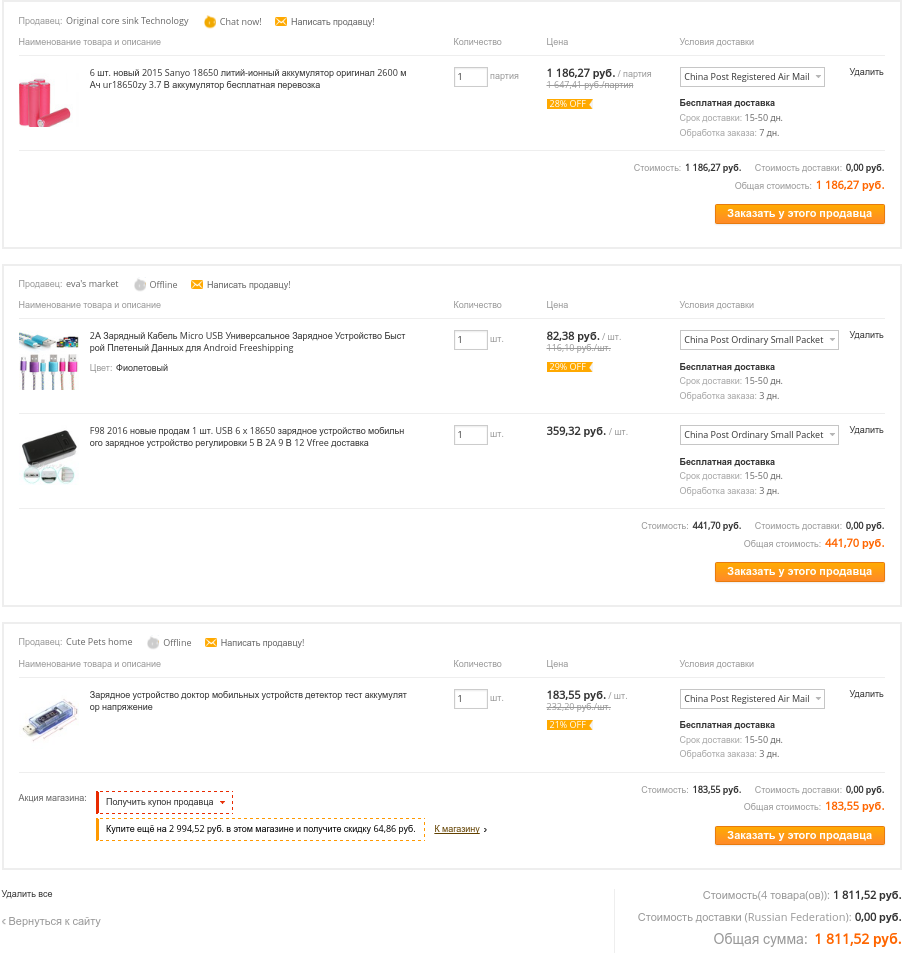Open the pink Sanyo 18650 batteries thumbnail
The height and width of the screenshot is (953, 909).
(x=46, y=102)
